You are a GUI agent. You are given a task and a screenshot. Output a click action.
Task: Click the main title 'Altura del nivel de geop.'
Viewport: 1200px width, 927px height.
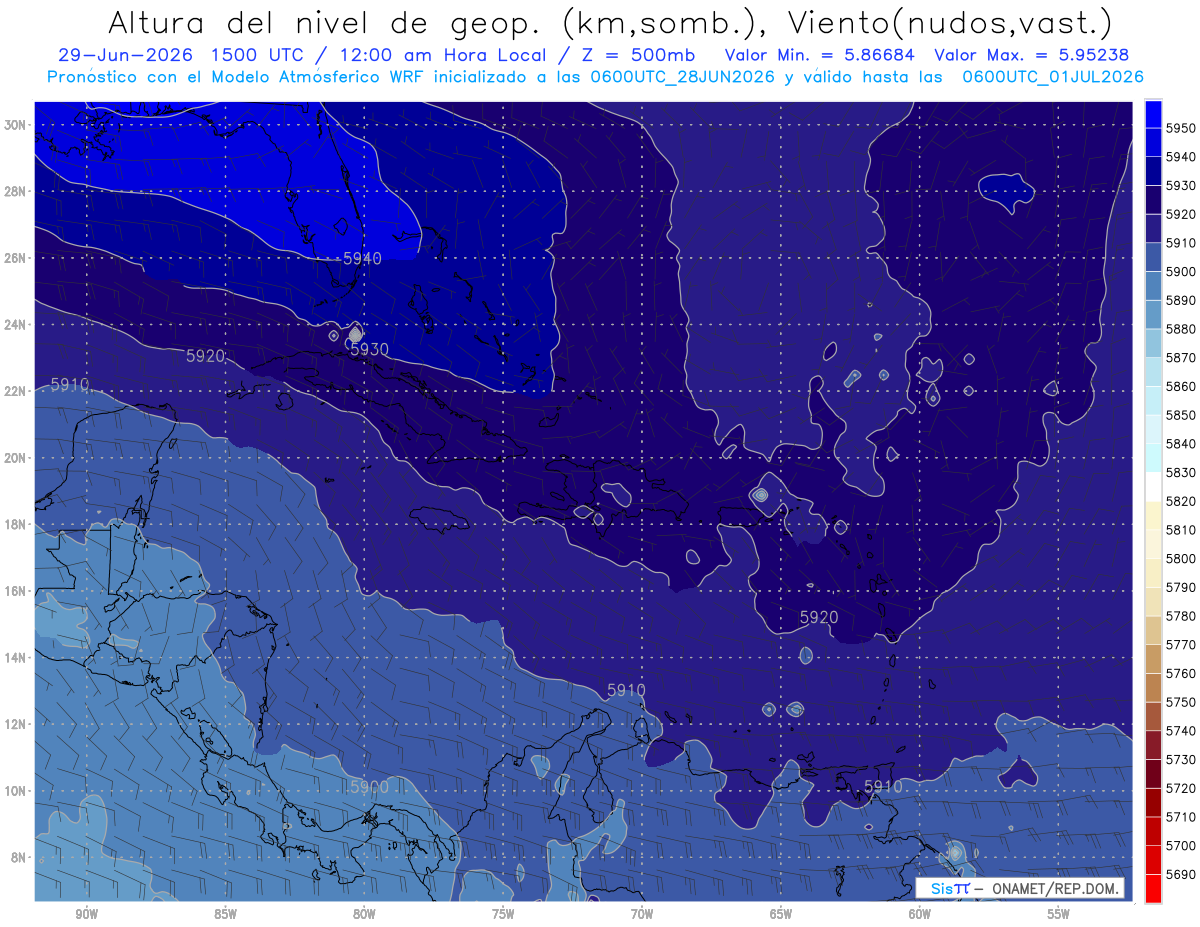[323, 23]
